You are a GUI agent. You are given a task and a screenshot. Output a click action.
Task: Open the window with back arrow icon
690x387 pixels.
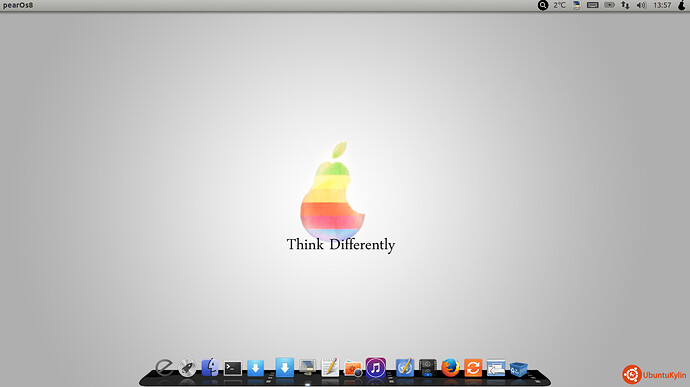[496, 368]
